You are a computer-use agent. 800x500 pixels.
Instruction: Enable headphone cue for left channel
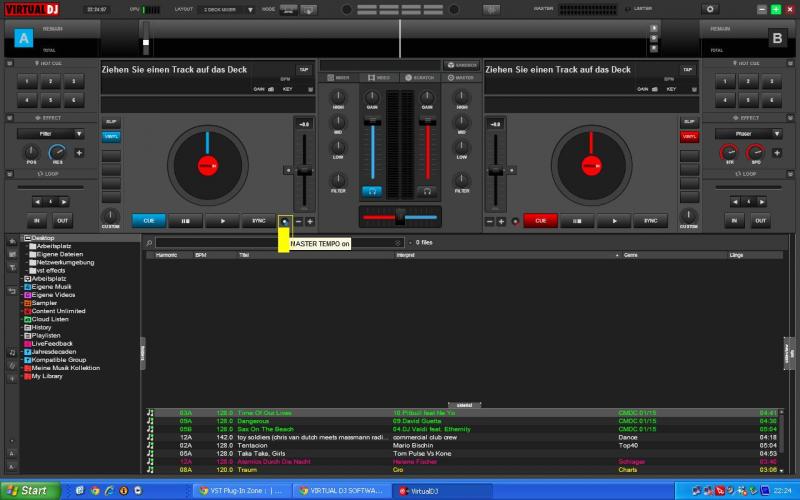click(372, 190)
